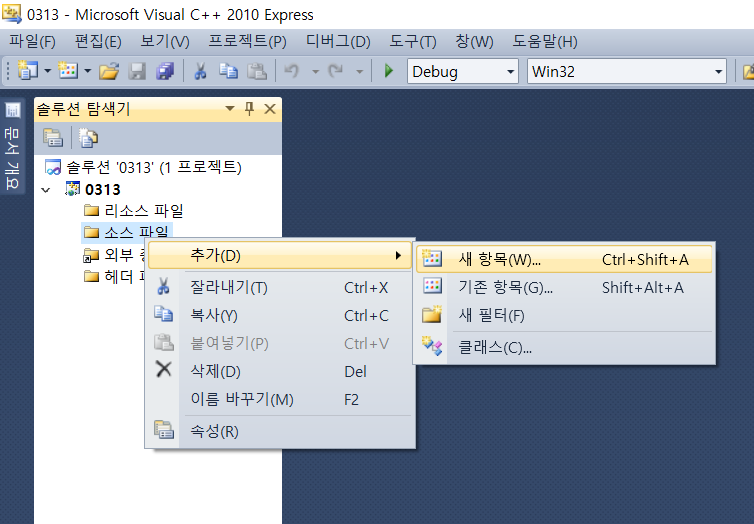This screenshot has width=754, height=524.
Task: Select 새 항목(W)... in submenu
Action: (x=564, y=260)
